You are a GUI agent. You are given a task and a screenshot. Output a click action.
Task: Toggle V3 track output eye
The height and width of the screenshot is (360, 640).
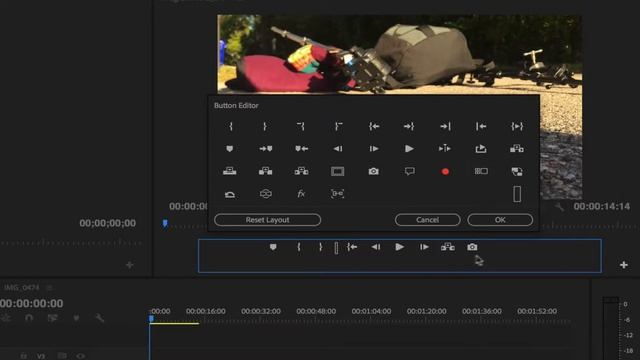(80, 356)
